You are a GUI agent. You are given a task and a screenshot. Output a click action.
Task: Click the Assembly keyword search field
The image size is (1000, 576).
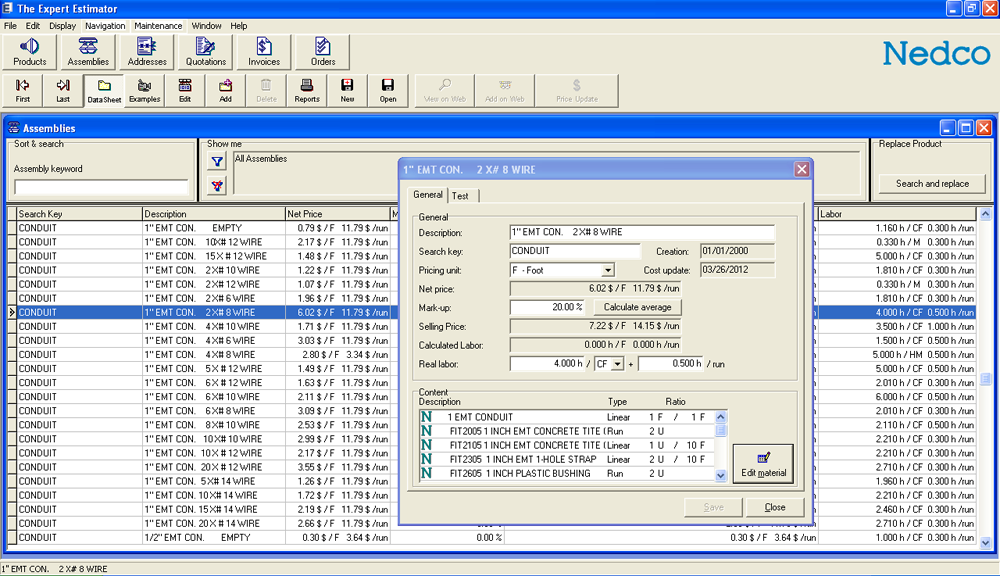[x=101, y=187]
